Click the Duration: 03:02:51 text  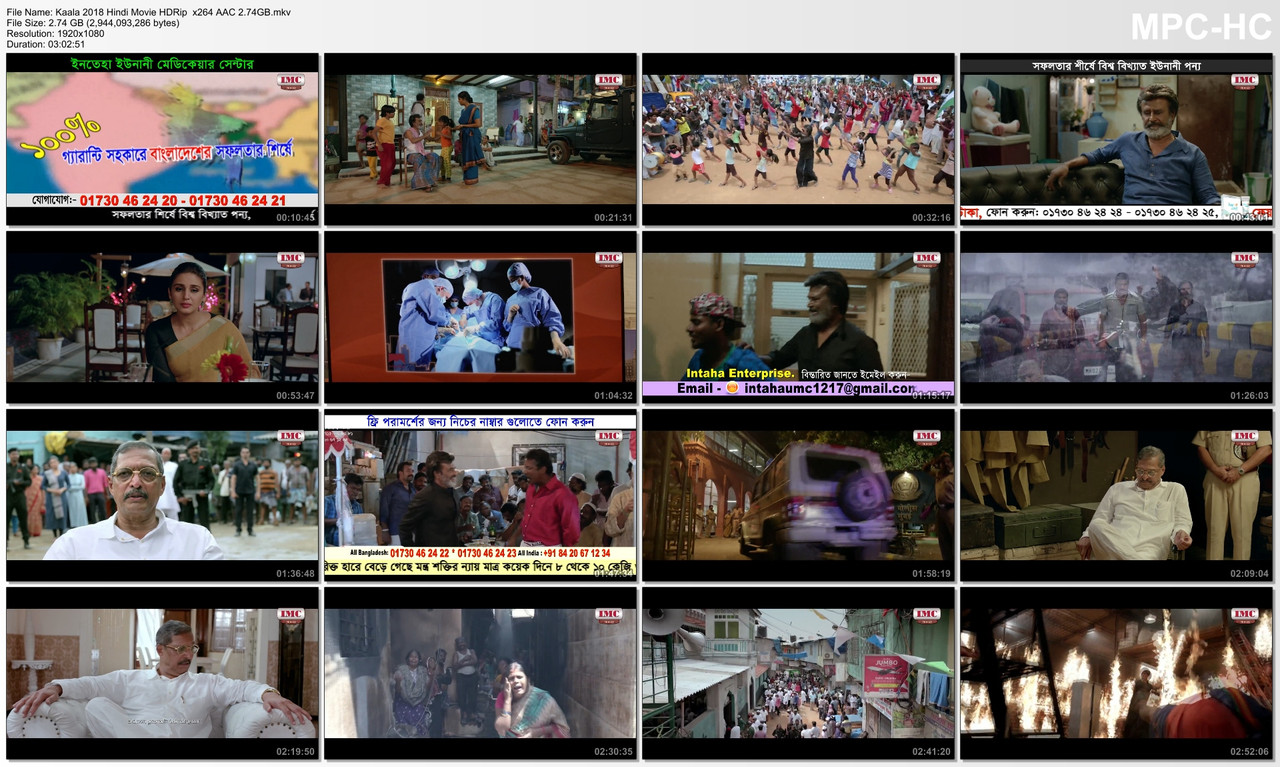pos(46,44)
